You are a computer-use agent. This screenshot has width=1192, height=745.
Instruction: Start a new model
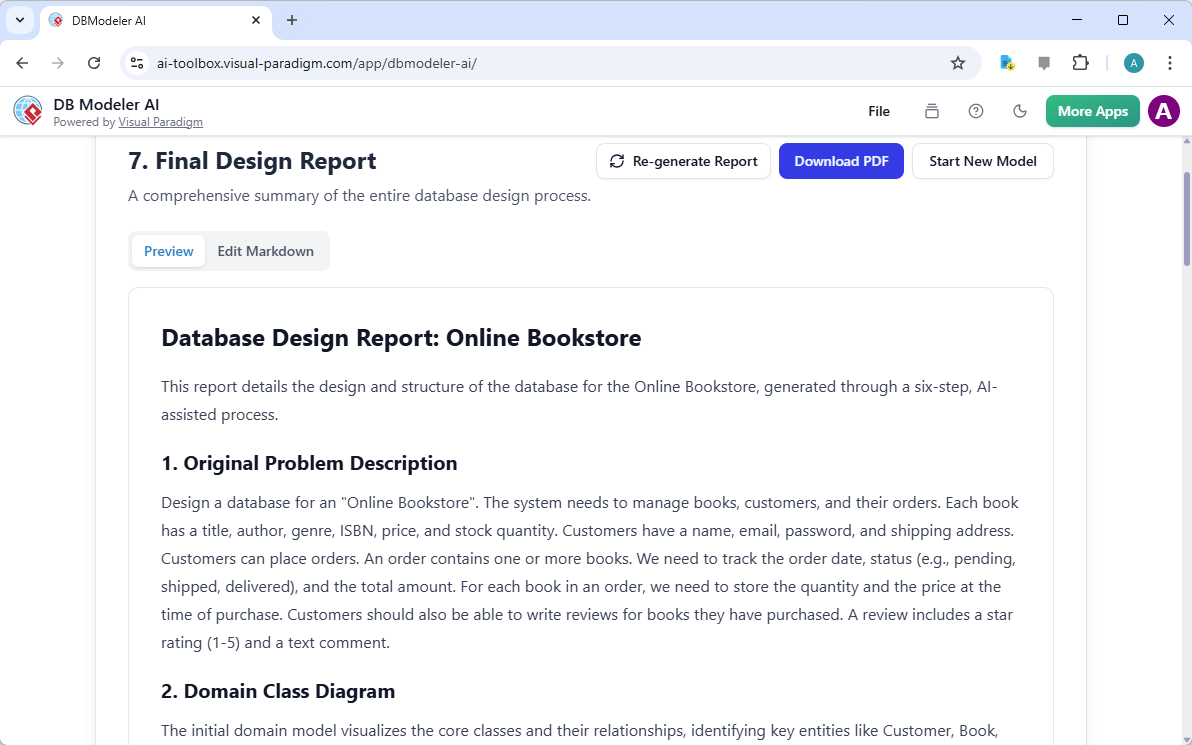tap(982, 160)
